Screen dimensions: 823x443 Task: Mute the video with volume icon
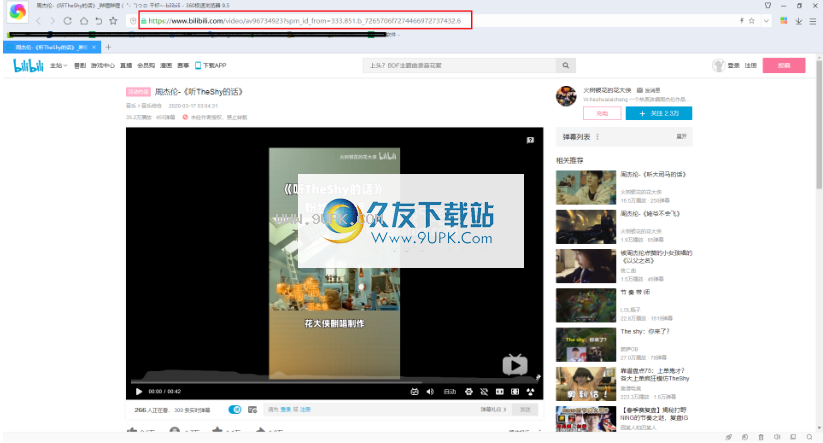[430, 392]
